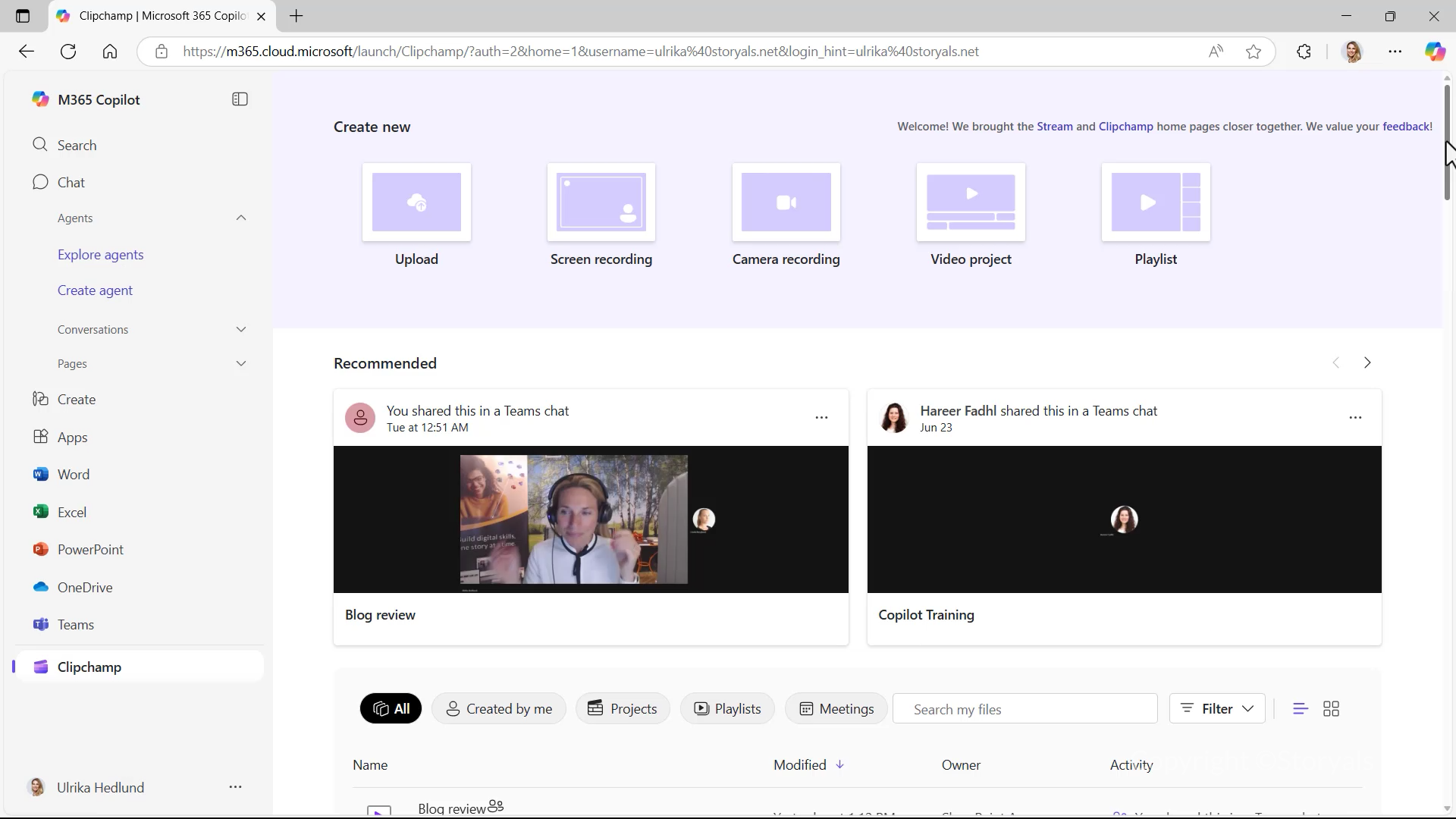Go to browser home page
This screenshot has height=819, width=1456.
pyautogui.click(x=110, y=52)
